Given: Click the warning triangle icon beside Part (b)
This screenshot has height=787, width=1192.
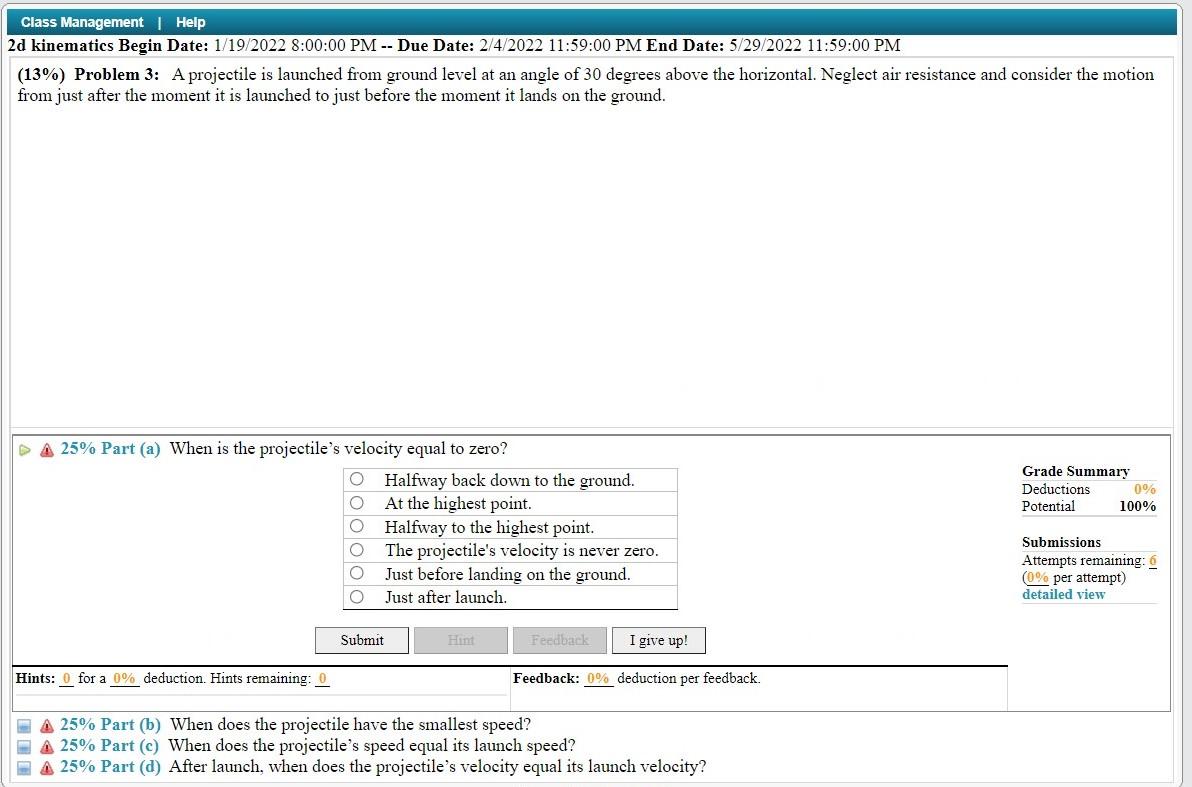Looking at the screenshot, I should 45,724.
